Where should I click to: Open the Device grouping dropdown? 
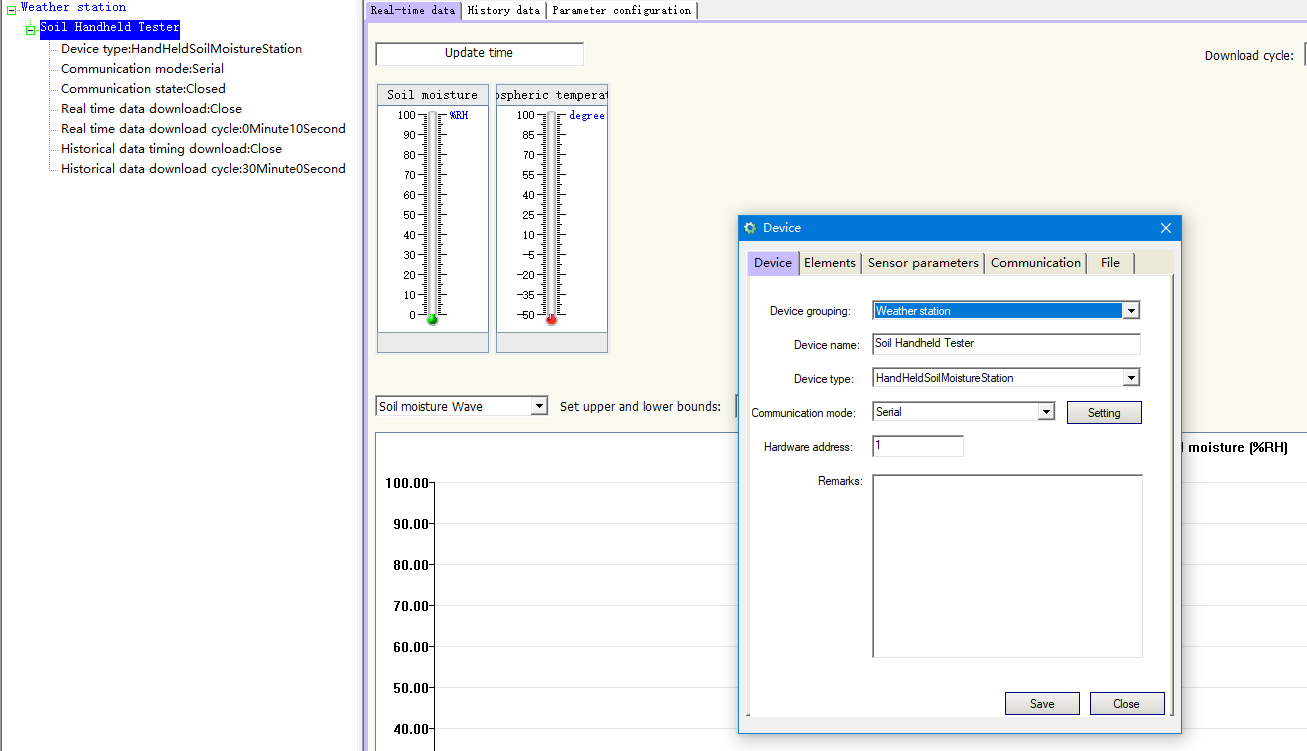click(x=1131, y=311)
